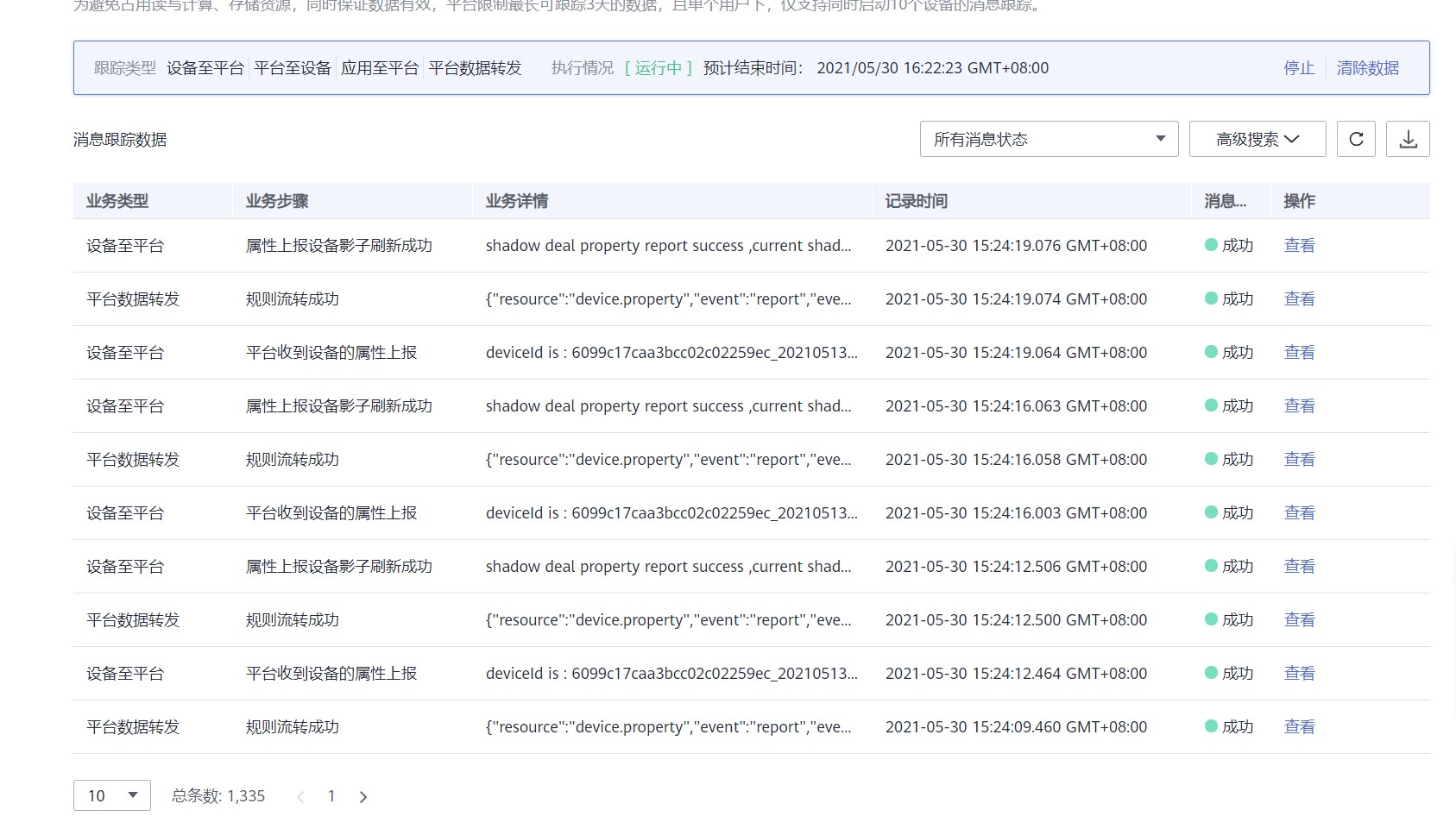Click the 记录时间 column header
This screenshot has height=829, width=1456.
[916, 201]
